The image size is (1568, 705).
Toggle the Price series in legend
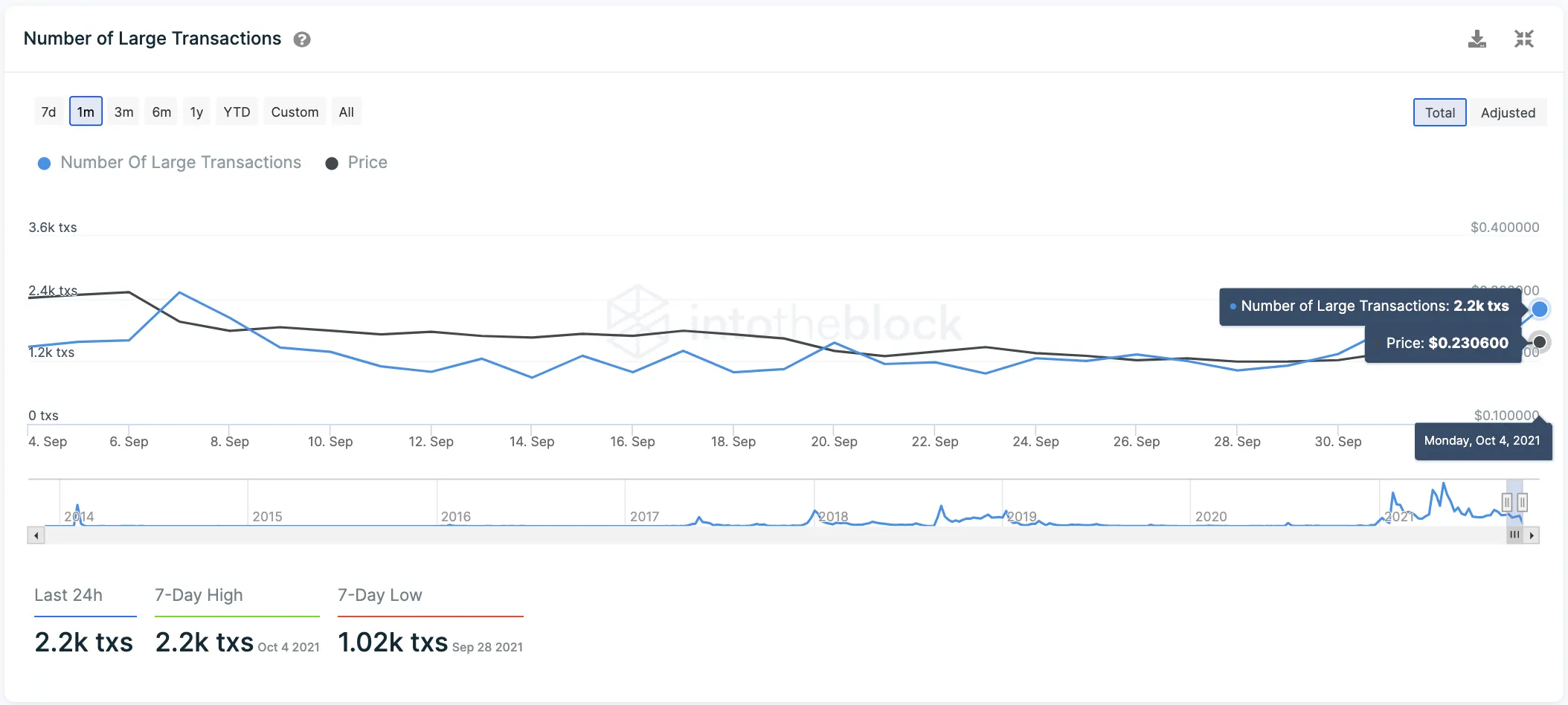coord(357,163)
